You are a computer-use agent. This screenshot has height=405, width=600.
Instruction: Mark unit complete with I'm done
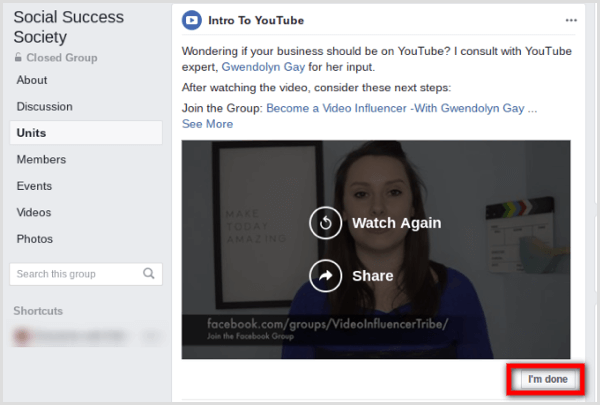click(x=548, y=379)
